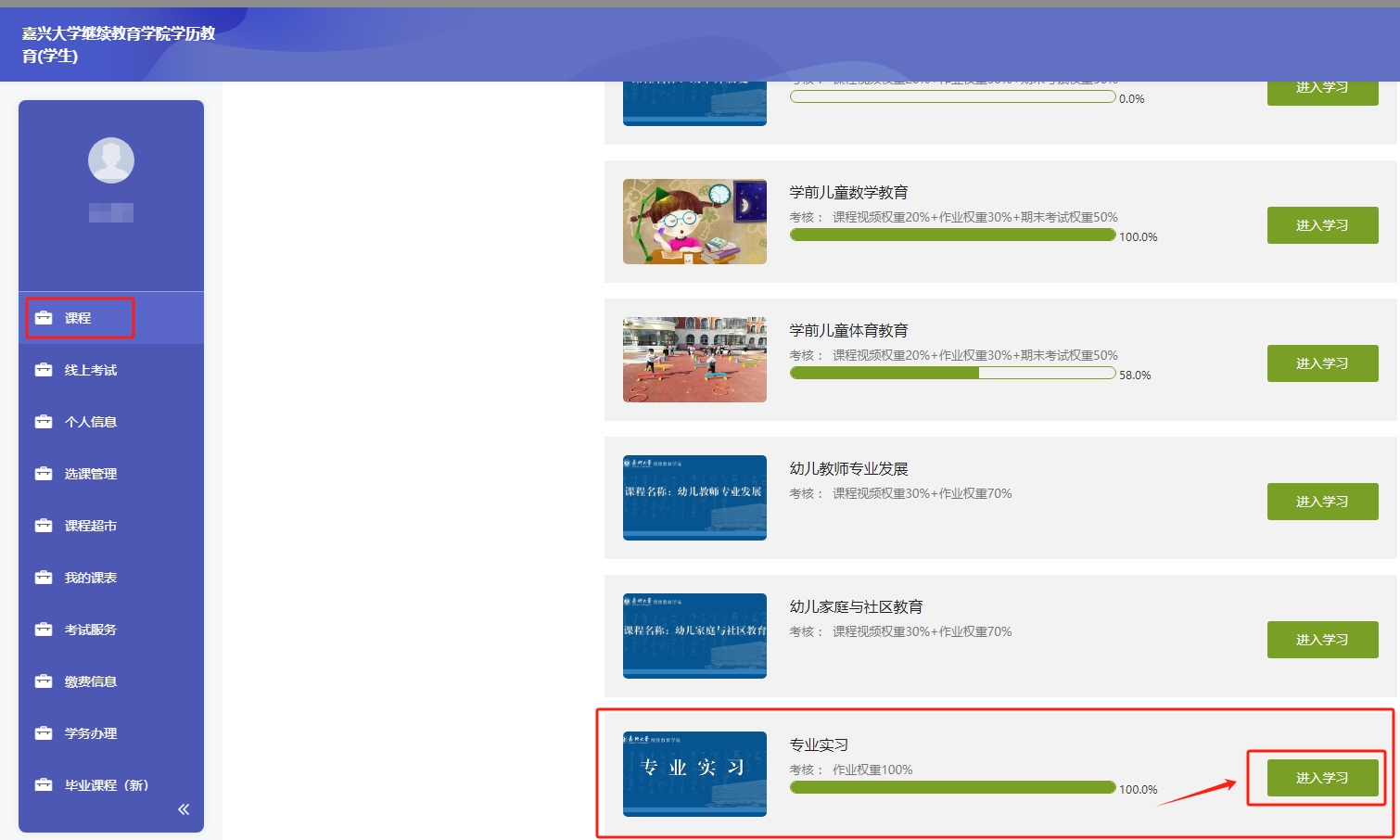Open the 学前儿童数学教育 cartoon thumbnail

pyautogui.click(x=694, y=222)
